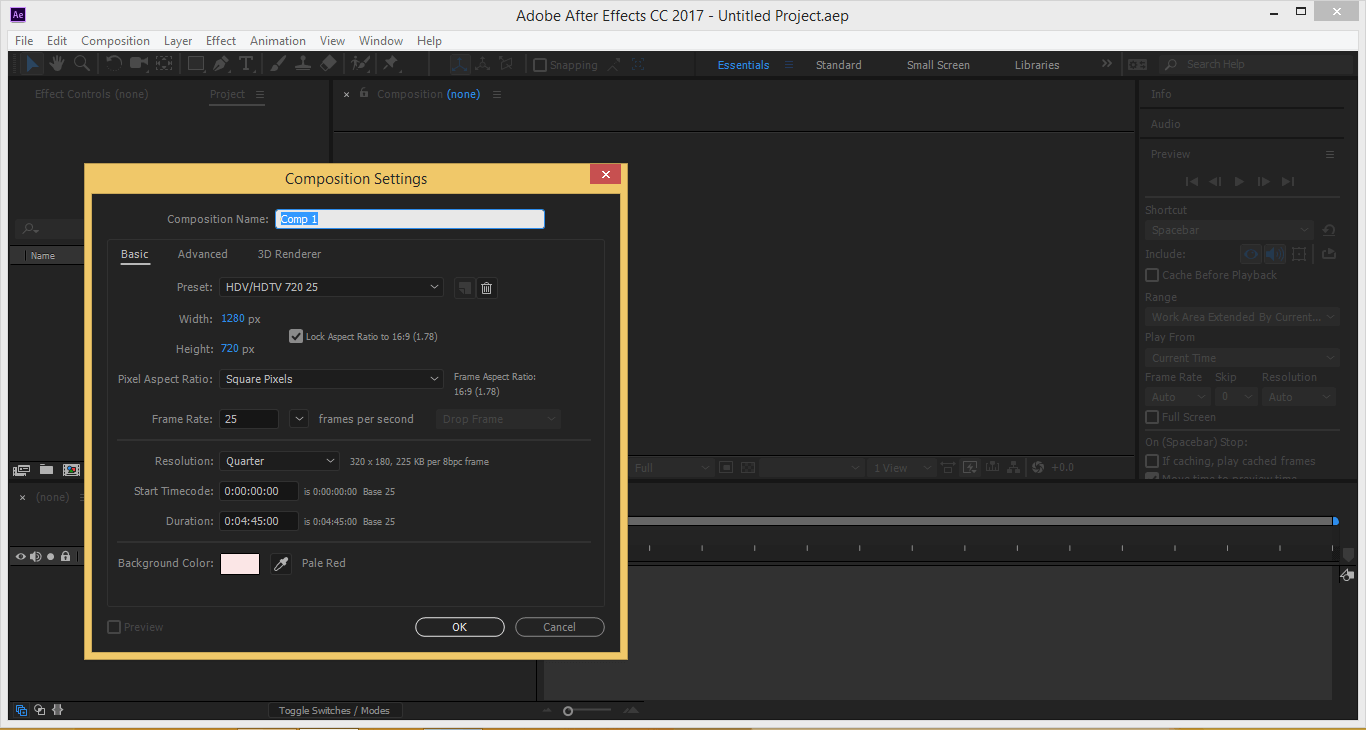Select the Eraser tool

(x=328, y=64)
